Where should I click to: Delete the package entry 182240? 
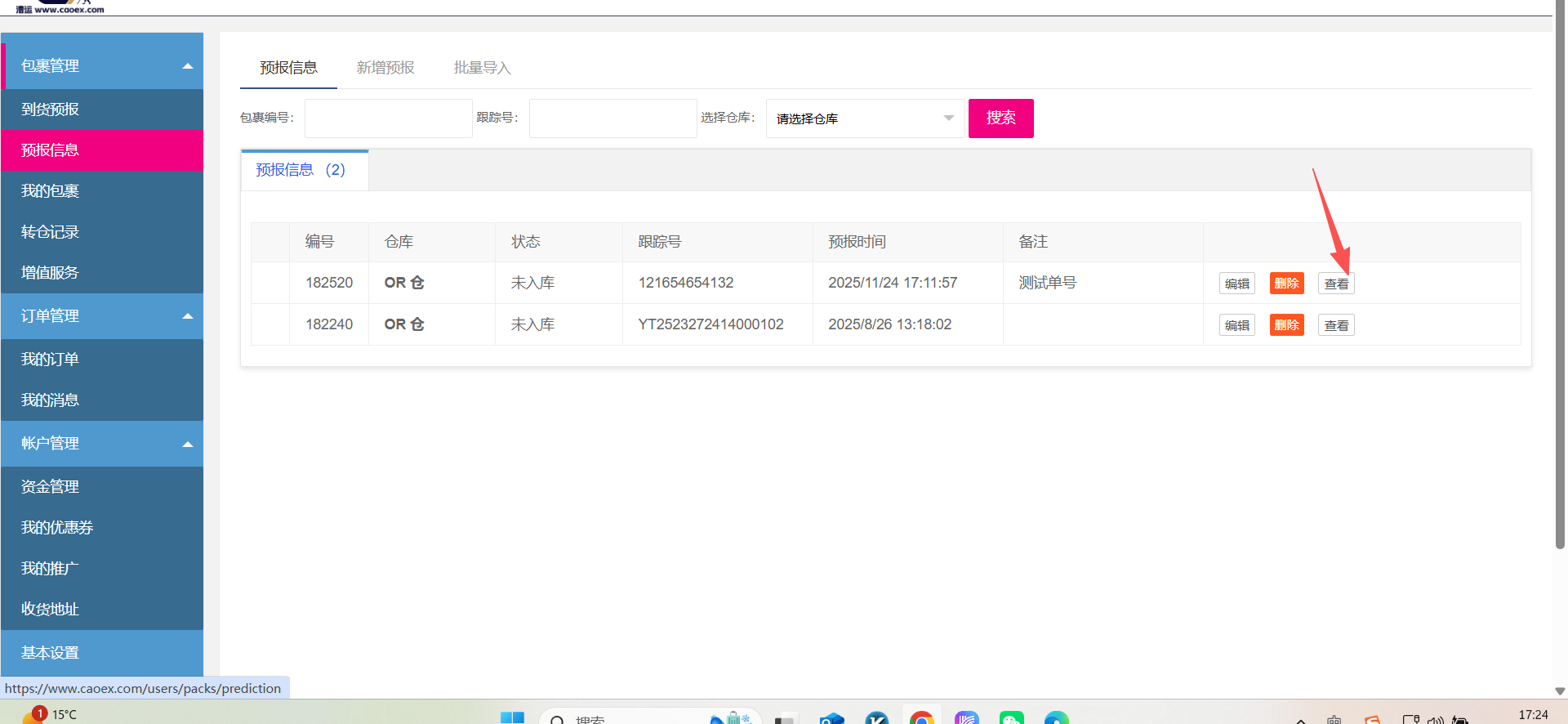tap(1286, 325)
